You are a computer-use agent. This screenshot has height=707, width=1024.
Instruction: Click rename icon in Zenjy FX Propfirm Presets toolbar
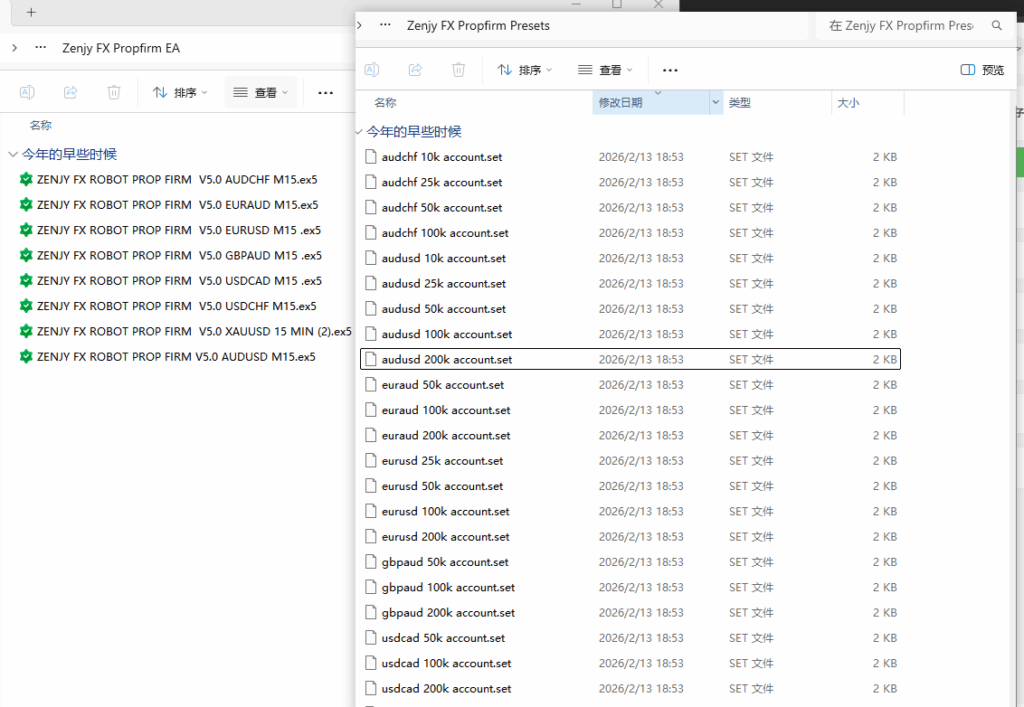[x=372, y=70]
